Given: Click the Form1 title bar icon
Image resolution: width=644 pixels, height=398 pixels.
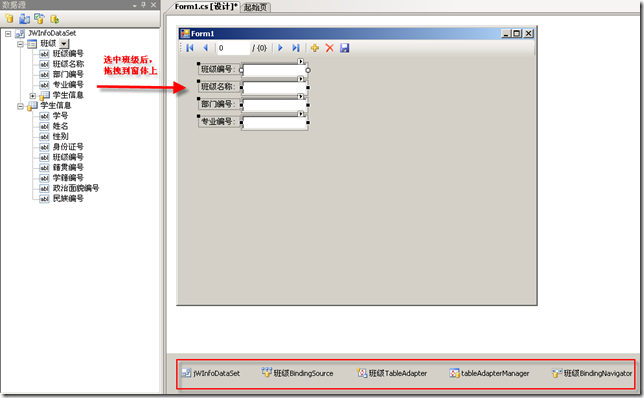Looking at the screenshot, I should pos(185,34).
